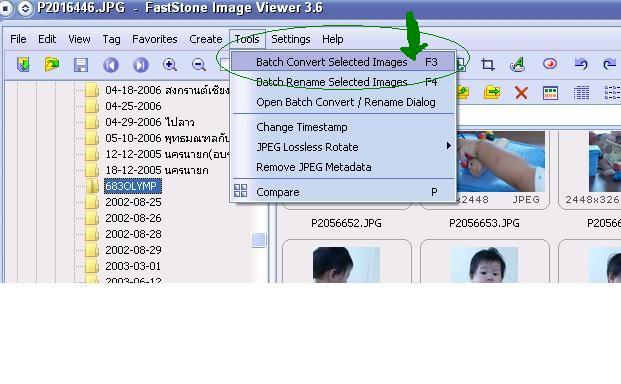
Task: Go to next image arrow icon
Action: pyautogui.click(x=141, y=65)
